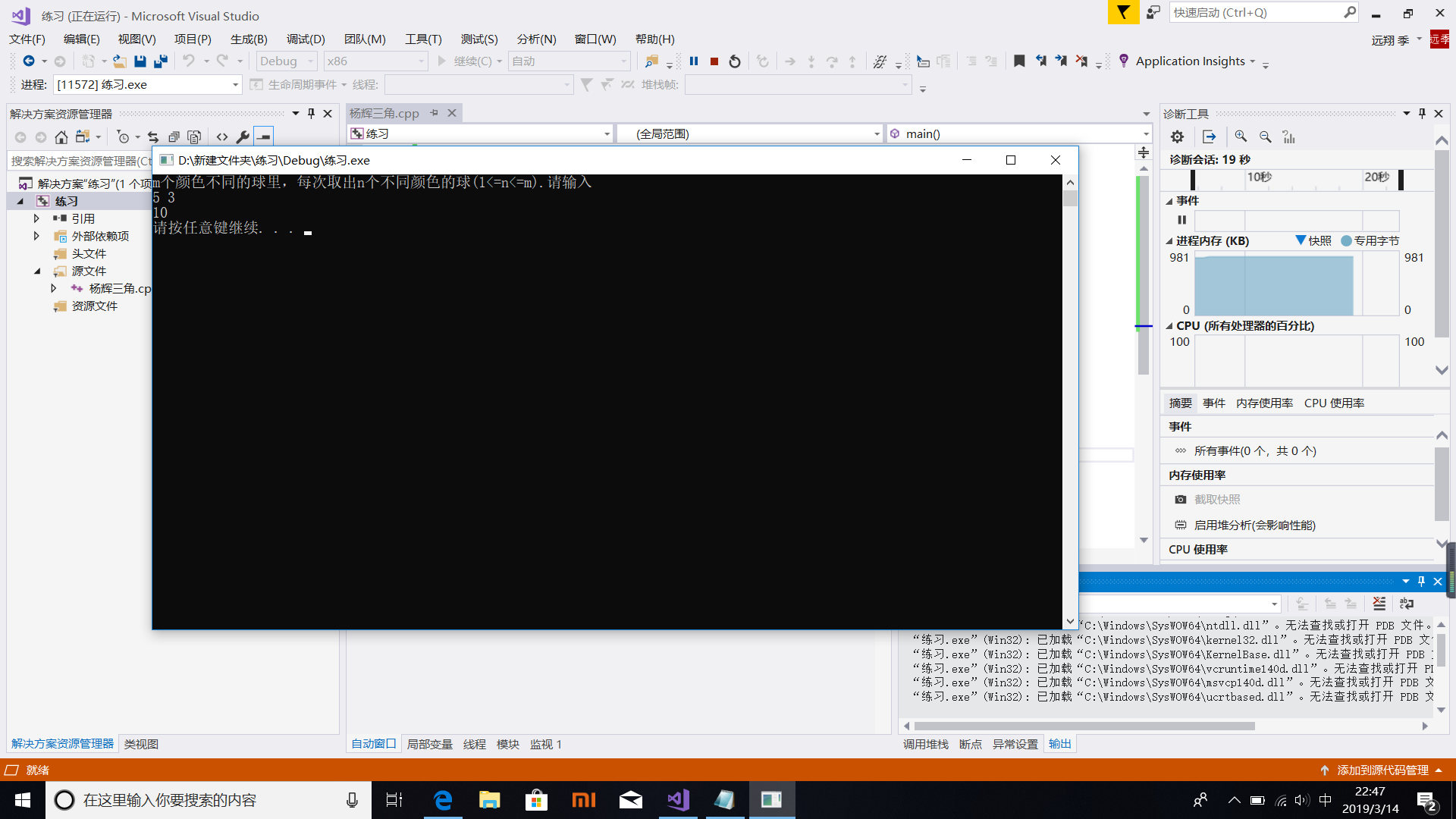This screenshot has height=819, width=1456.
Task: Switch to the 内存使用率 tab in diagnostics
Action: pyautogui.click(x=1264, y=403)
